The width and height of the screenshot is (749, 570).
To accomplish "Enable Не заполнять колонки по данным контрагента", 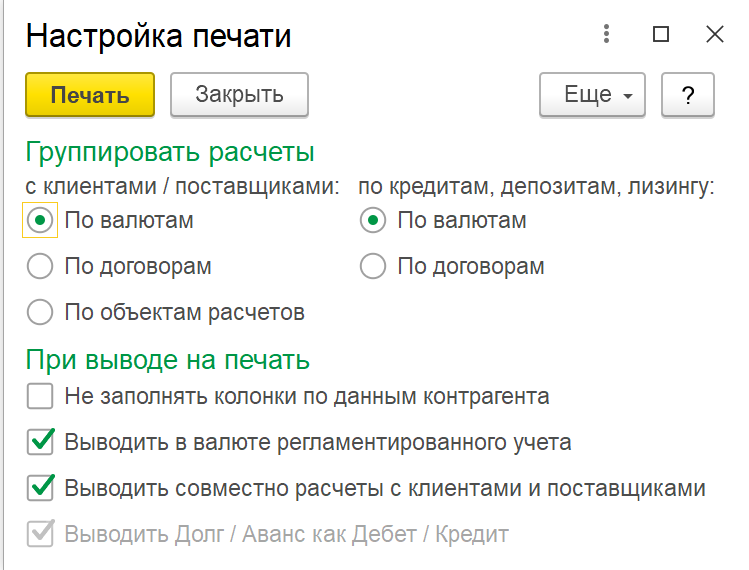I will (40, 396).
